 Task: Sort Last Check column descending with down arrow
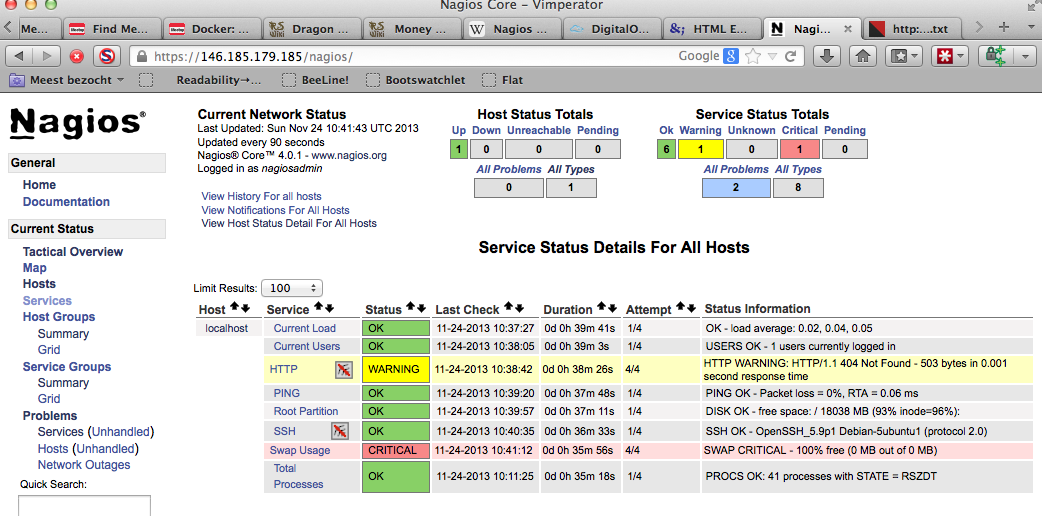[x=520, y=308]
